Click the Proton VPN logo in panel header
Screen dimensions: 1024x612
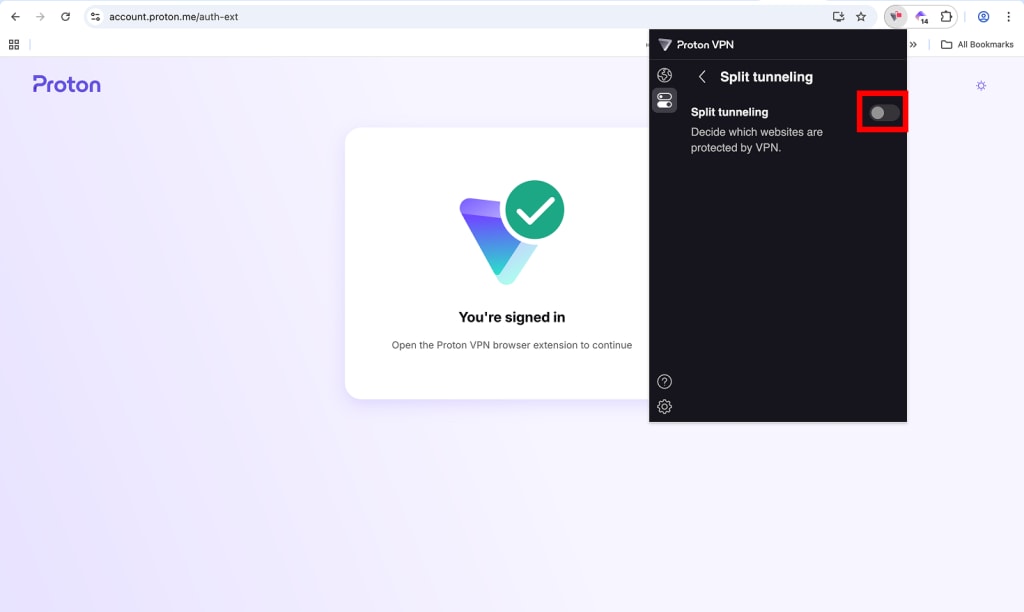point(696,44)
